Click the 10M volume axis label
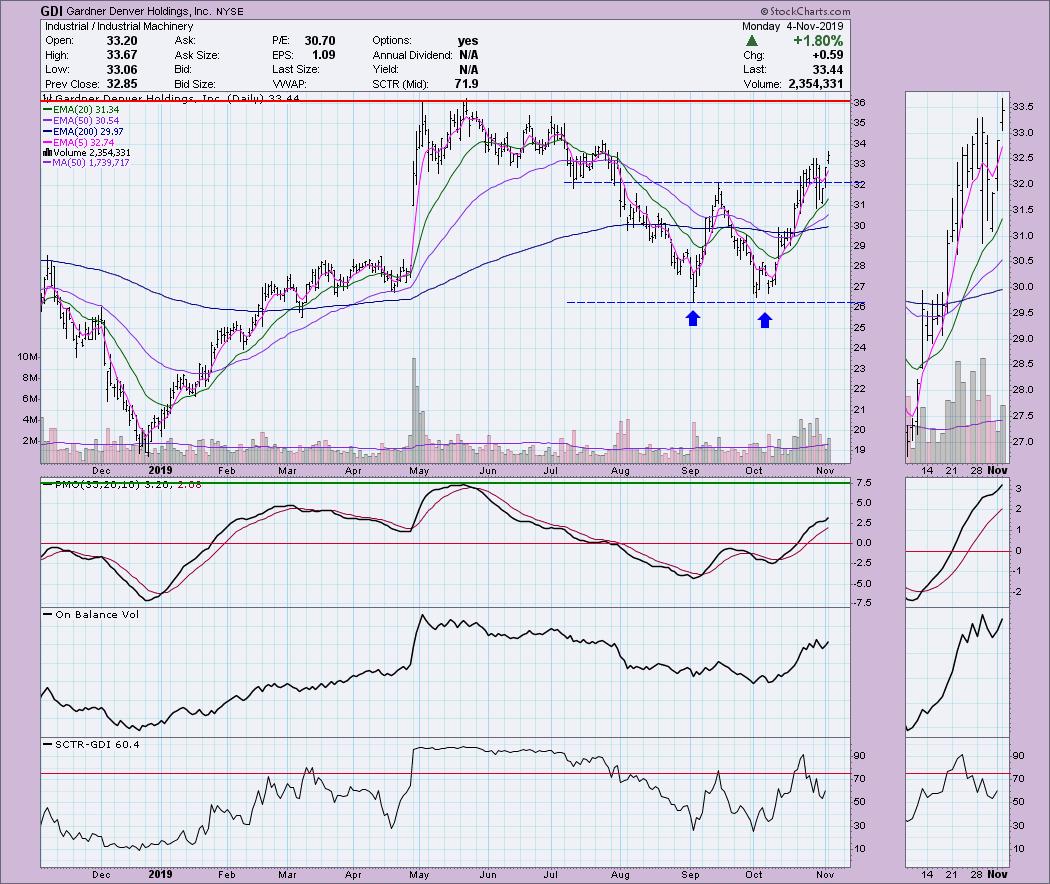The width and height of the screenshot is (1050, 884). [x=27, y=357]
